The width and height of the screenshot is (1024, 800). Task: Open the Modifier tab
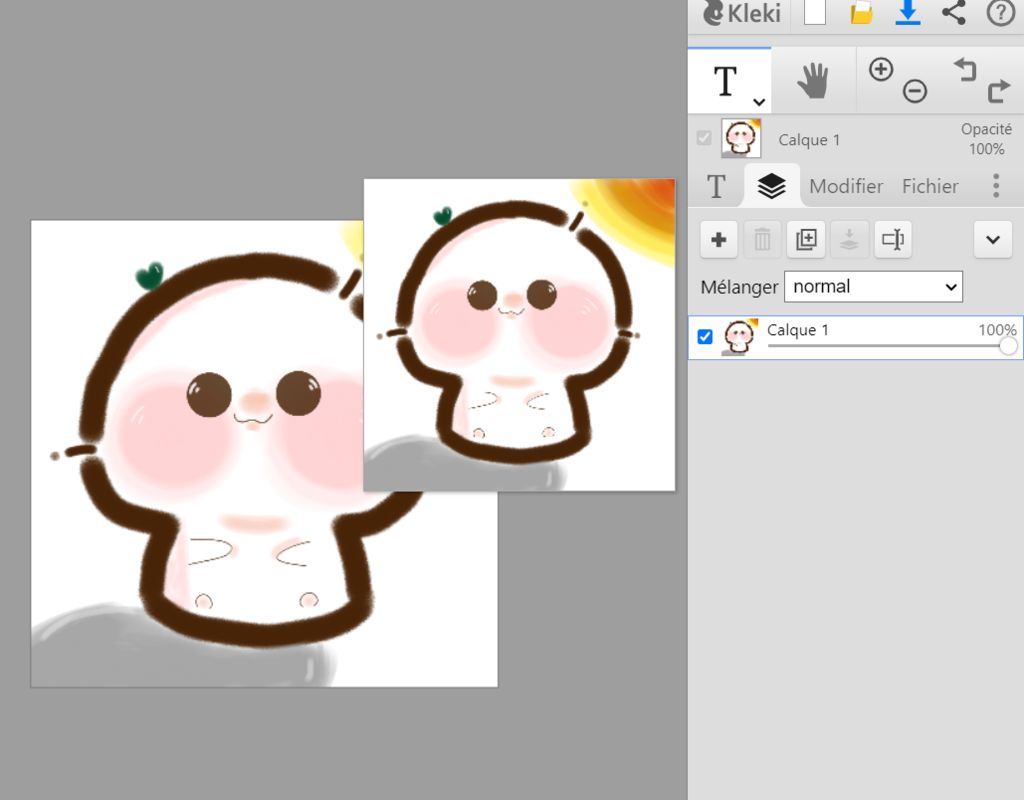point(846,186)
